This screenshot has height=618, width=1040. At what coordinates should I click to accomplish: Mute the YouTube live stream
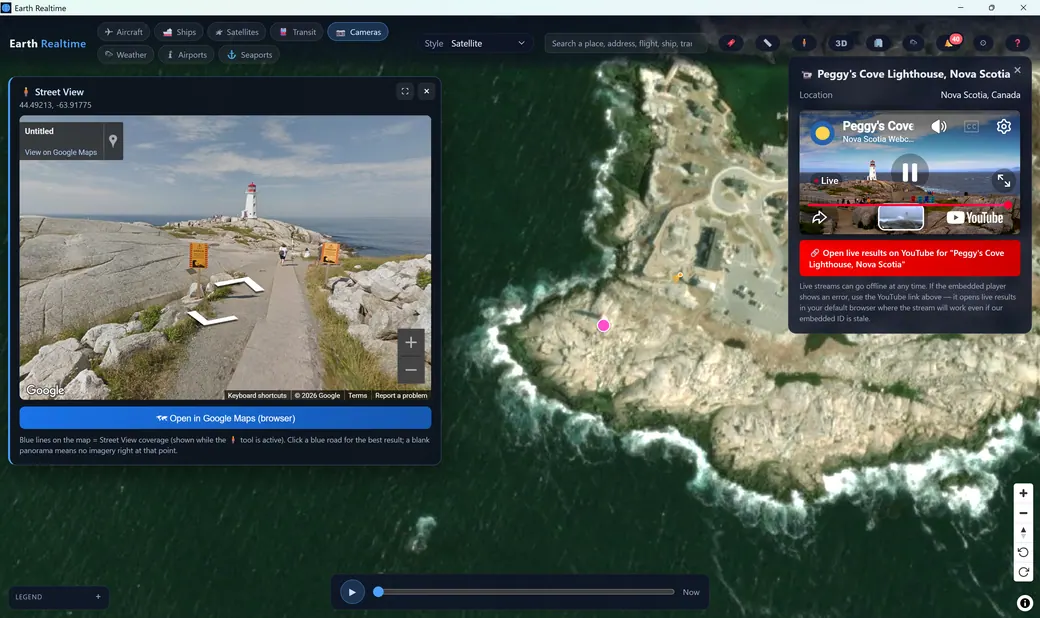click(x=939, y=126)
